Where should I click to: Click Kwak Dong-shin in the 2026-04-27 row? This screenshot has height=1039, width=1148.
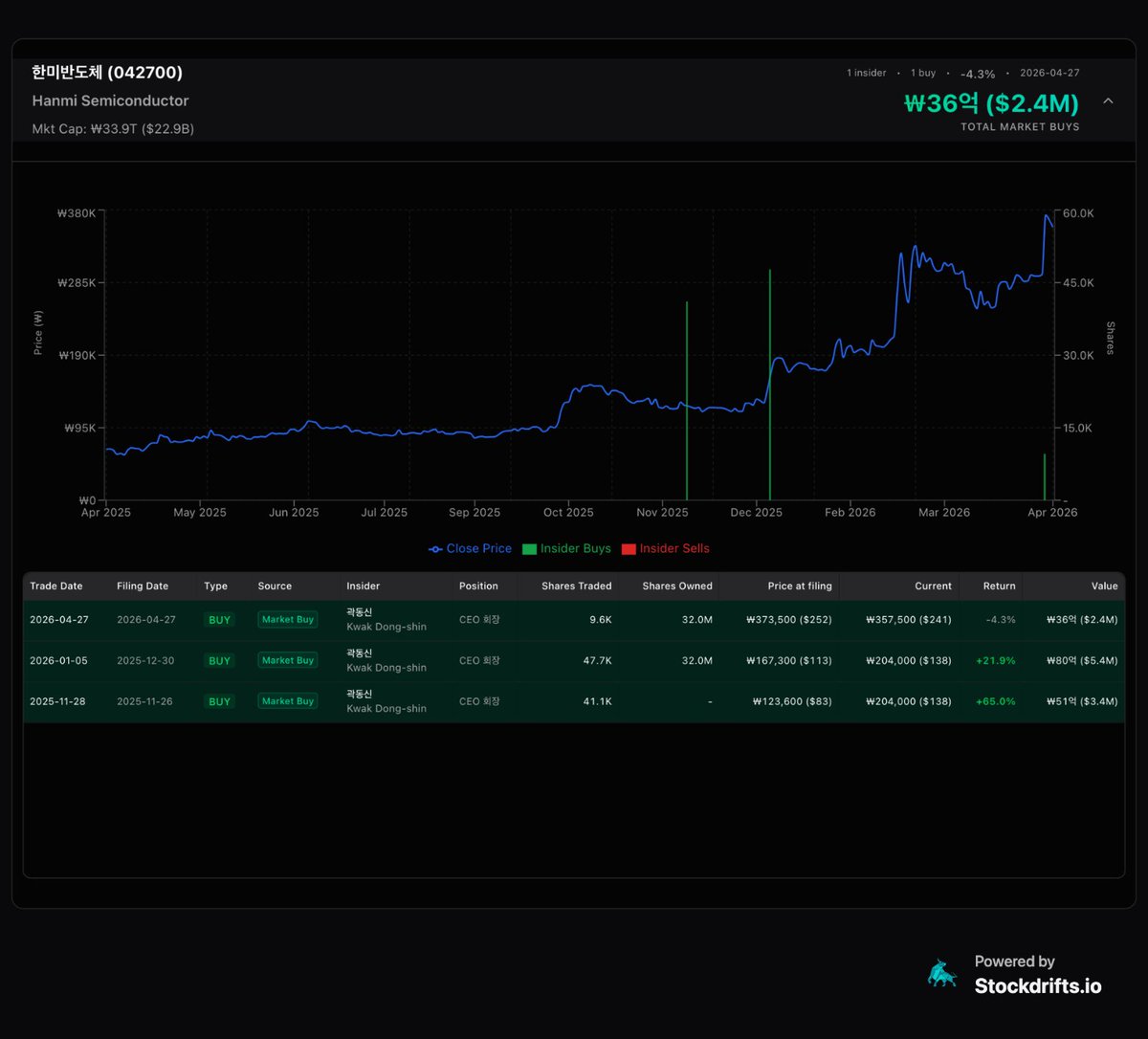point(386,627)
